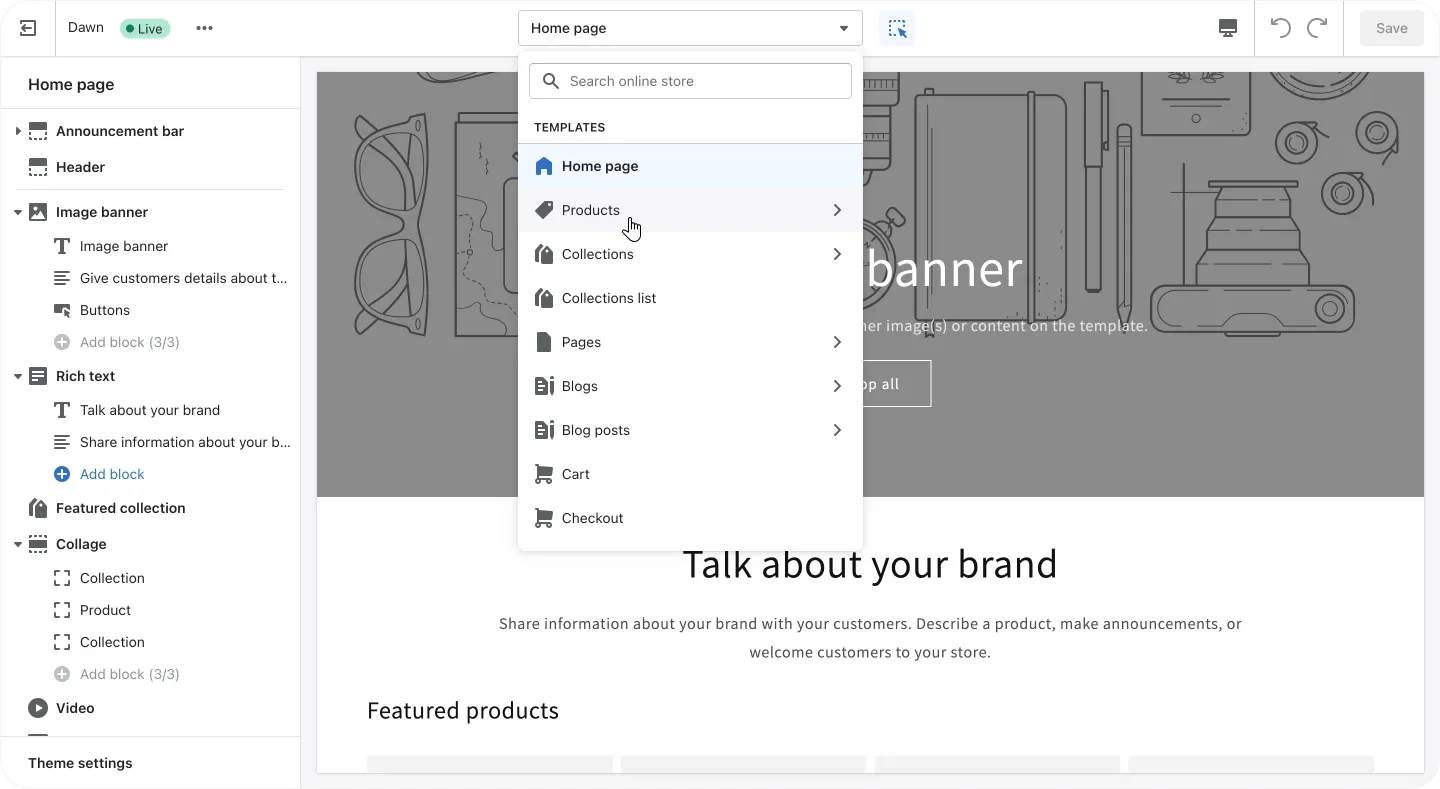Undo the last change
The image size is (1440, 789).
(1281, 28)
